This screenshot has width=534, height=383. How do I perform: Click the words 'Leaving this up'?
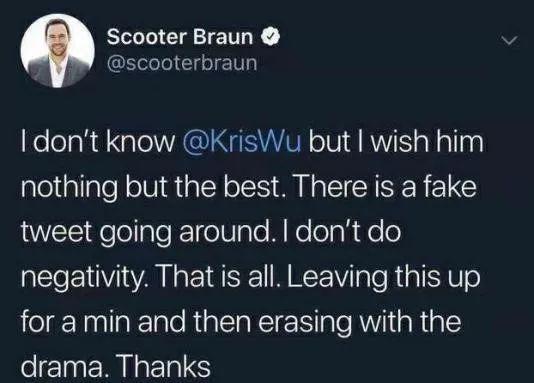(383, 278)
